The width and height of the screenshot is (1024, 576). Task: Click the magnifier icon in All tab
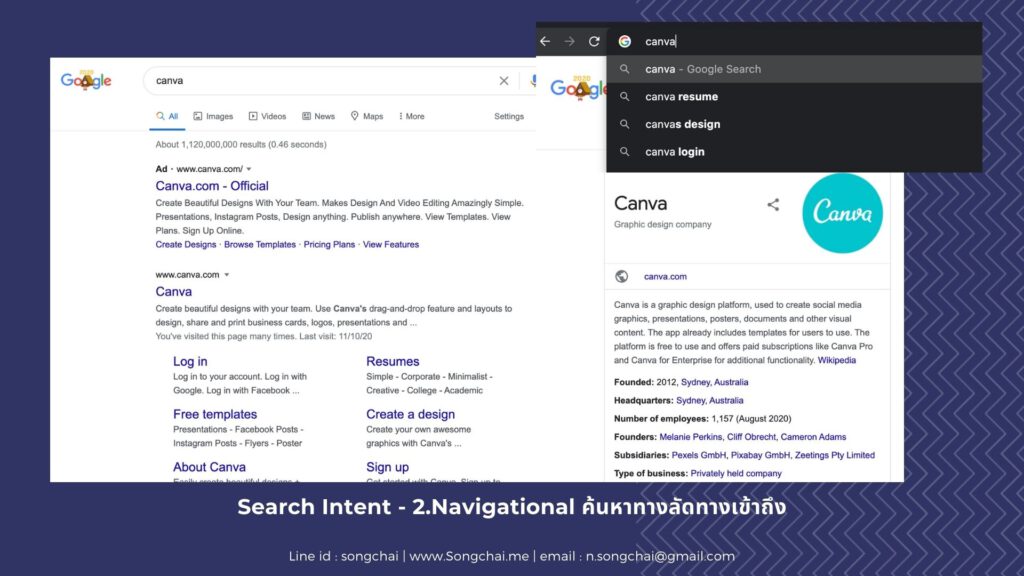(160, 116)
